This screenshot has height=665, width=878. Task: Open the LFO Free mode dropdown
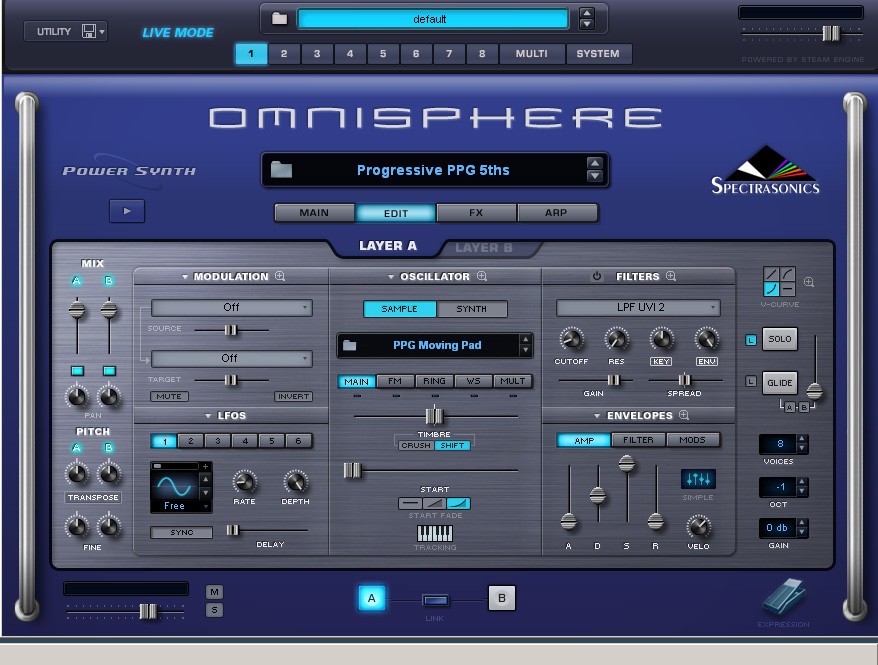point(180,506)
